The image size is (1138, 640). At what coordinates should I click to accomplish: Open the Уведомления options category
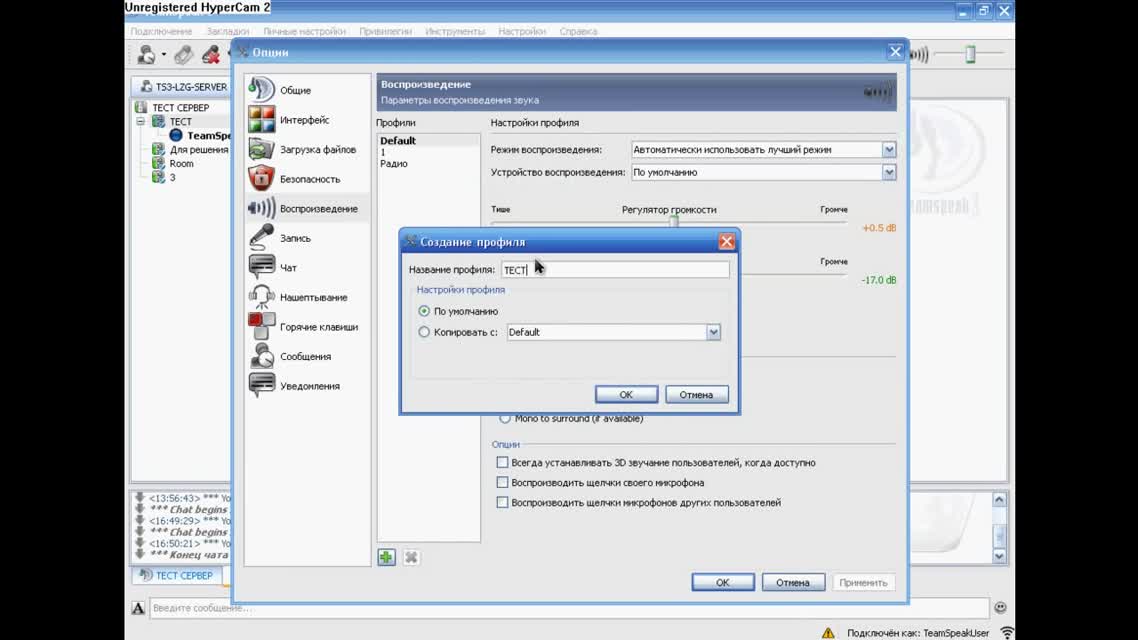coord(307,386)
